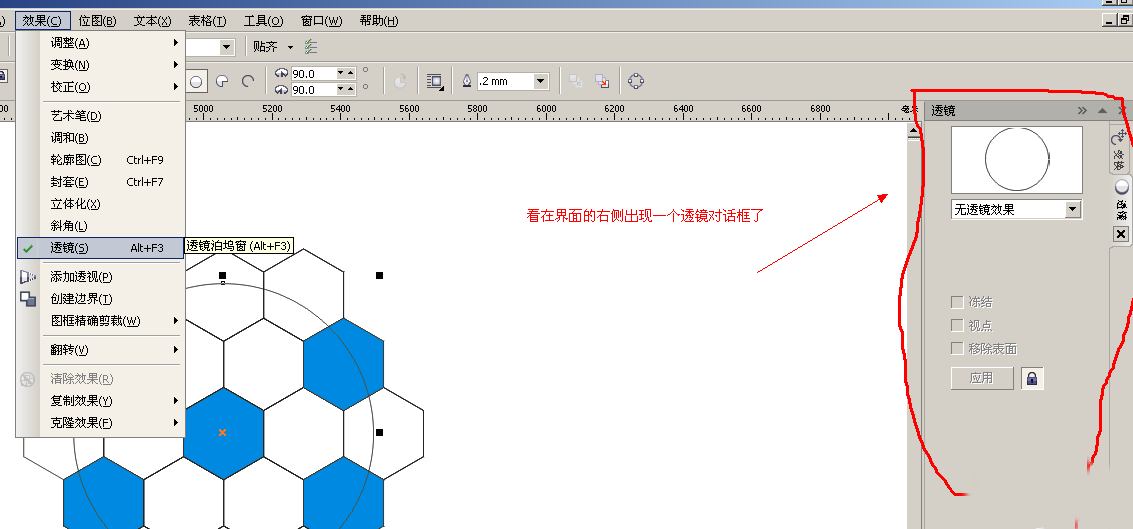Expand the 翻转(V) submenu
Image resolution: width=1133 pixels, height=529 pixels.
click(x=100, y=350)
